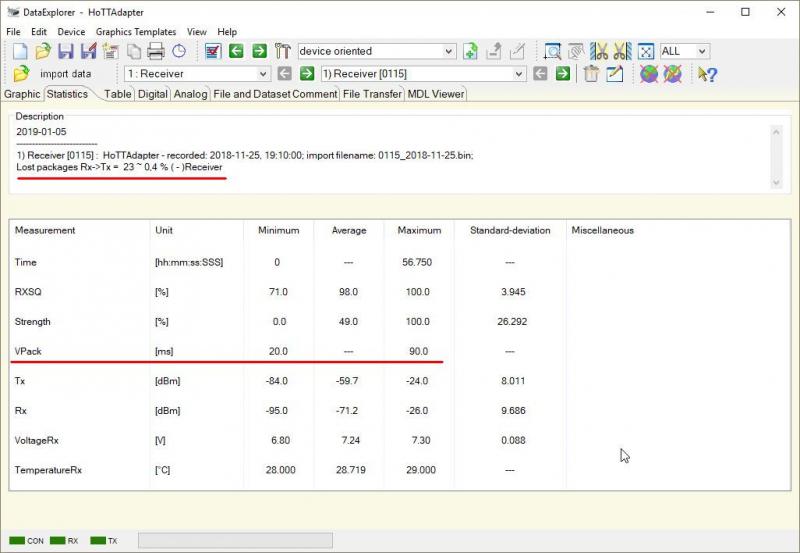Click the fit-to-window zoom icon

pyautogui.click(x=646, y=51)
